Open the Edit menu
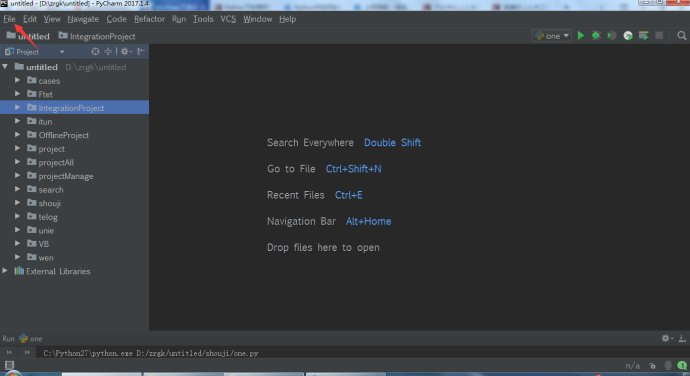690x376 pixels. point(29,19)
